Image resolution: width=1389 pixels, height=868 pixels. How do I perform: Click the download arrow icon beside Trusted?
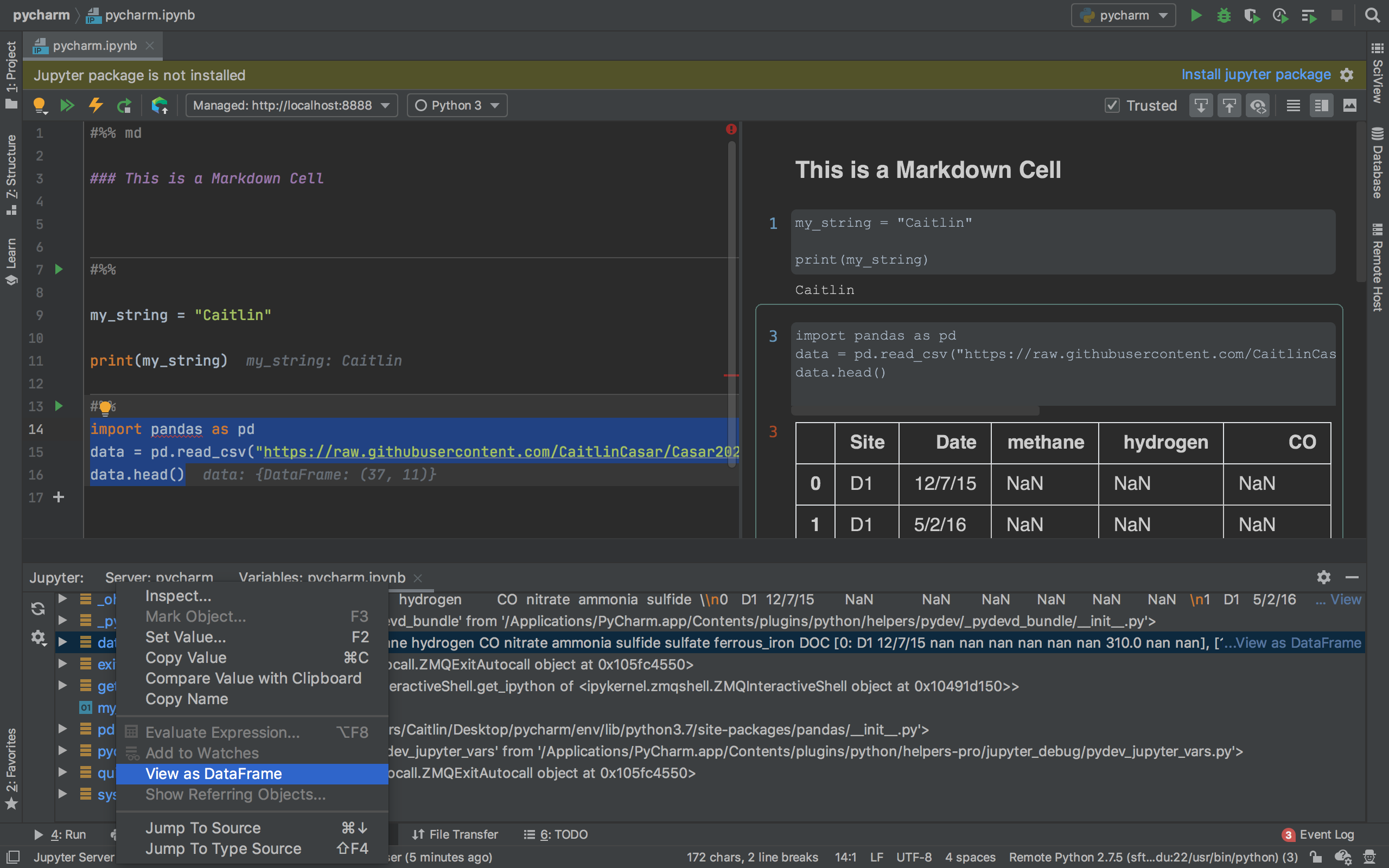1201,106
